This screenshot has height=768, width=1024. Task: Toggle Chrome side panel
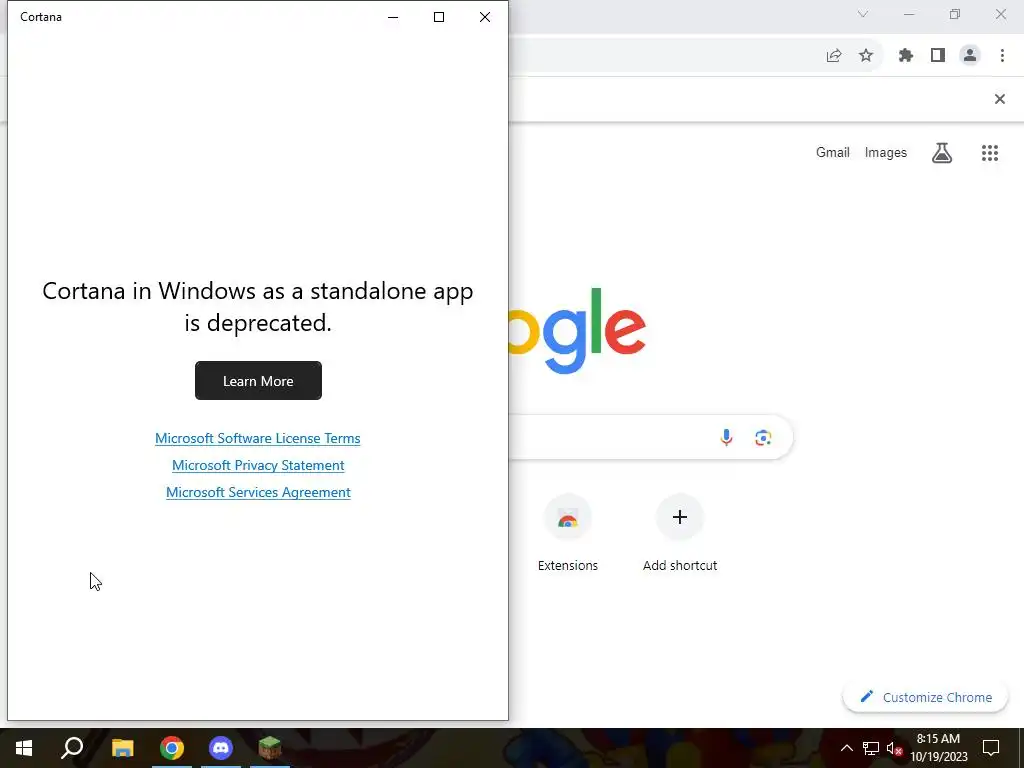(938, 56)
